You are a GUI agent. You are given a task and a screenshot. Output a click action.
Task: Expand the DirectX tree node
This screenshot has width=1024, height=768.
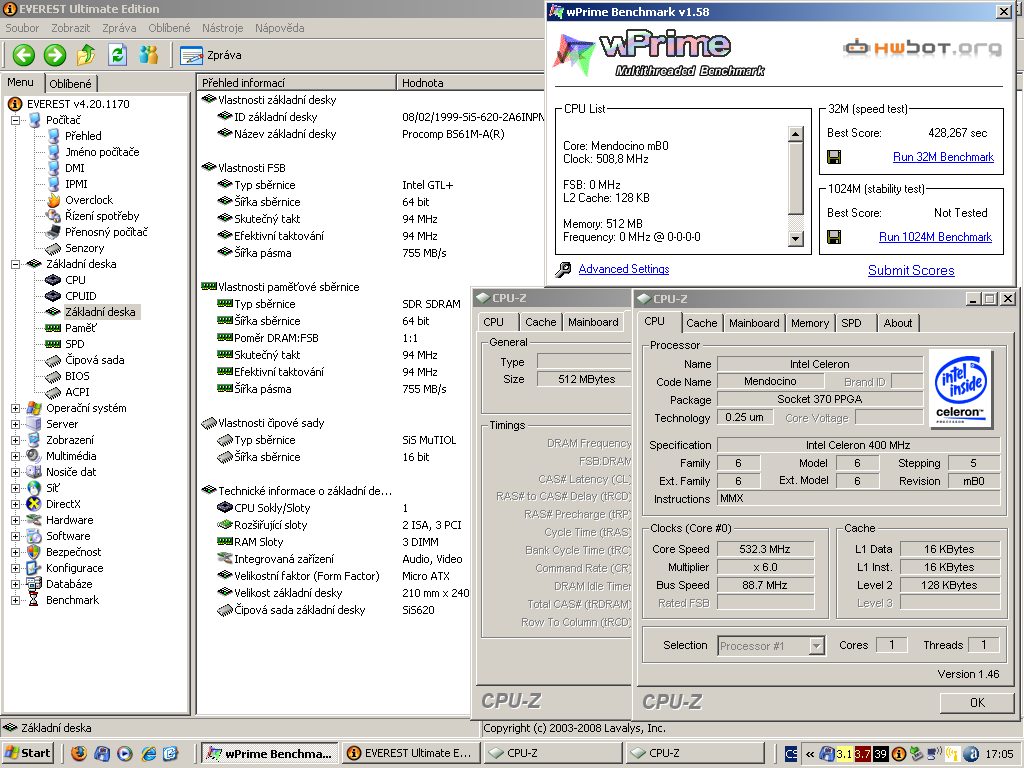(x=15, y=504)
